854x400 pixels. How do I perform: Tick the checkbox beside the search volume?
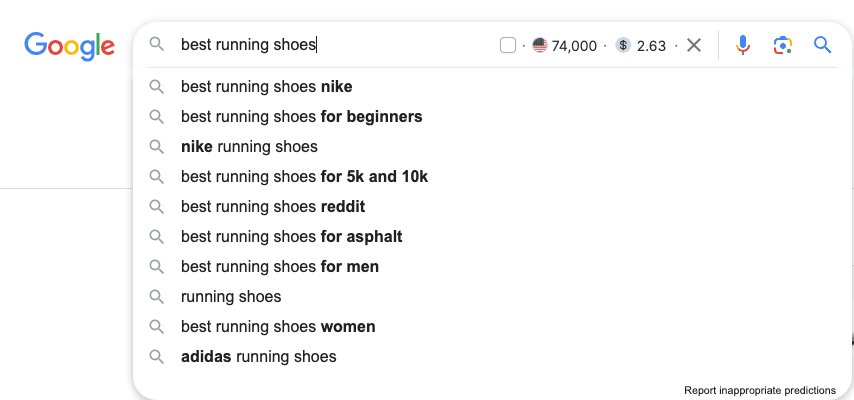508,45
